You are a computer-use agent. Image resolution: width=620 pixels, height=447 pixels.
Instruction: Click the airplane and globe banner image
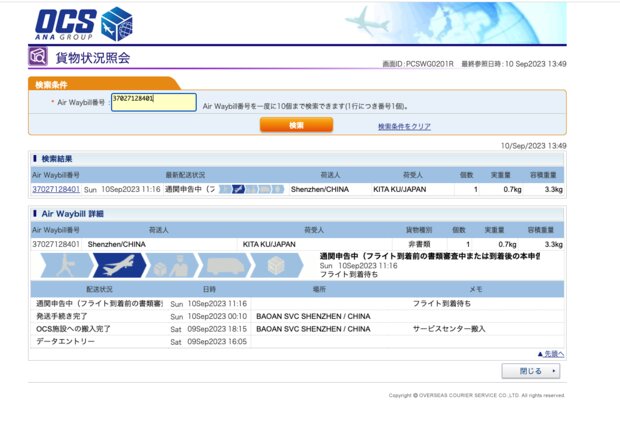click(x=455, y=23)
